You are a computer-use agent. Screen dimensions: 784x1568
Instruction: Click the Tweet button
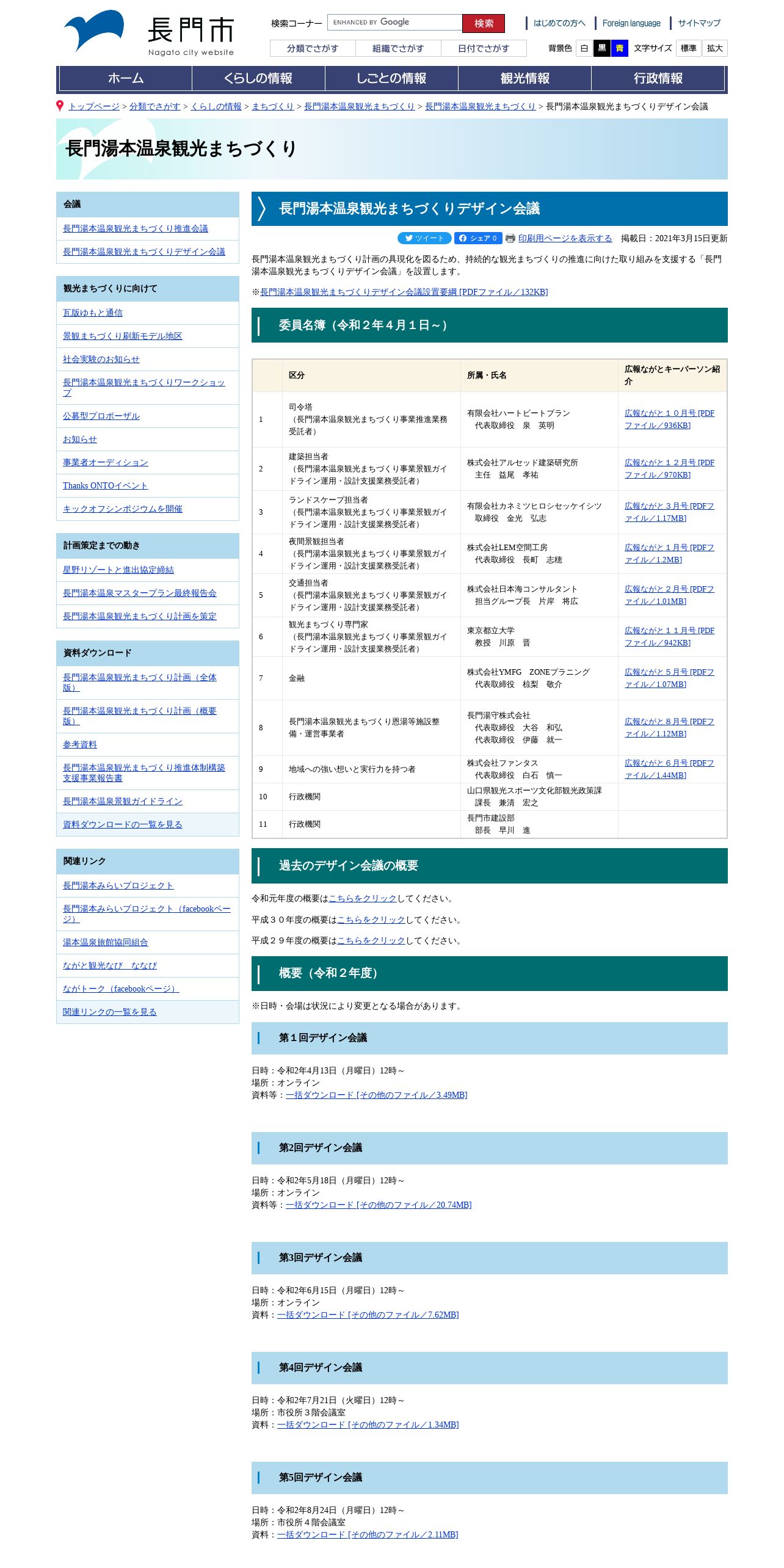(x=424, y=238)
